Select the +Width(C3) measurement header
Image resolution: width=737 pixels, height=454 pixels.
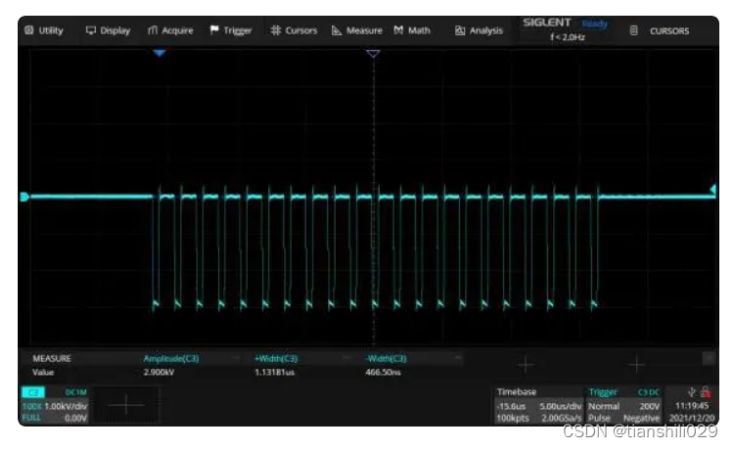click(x=276, y=359)
